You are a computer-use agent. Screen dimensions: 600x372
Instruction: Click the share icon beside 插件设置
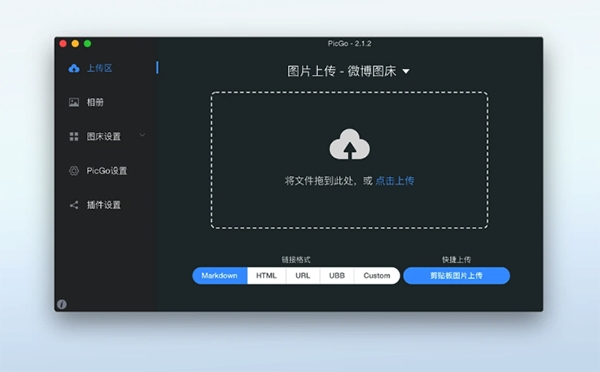[74, 205]
